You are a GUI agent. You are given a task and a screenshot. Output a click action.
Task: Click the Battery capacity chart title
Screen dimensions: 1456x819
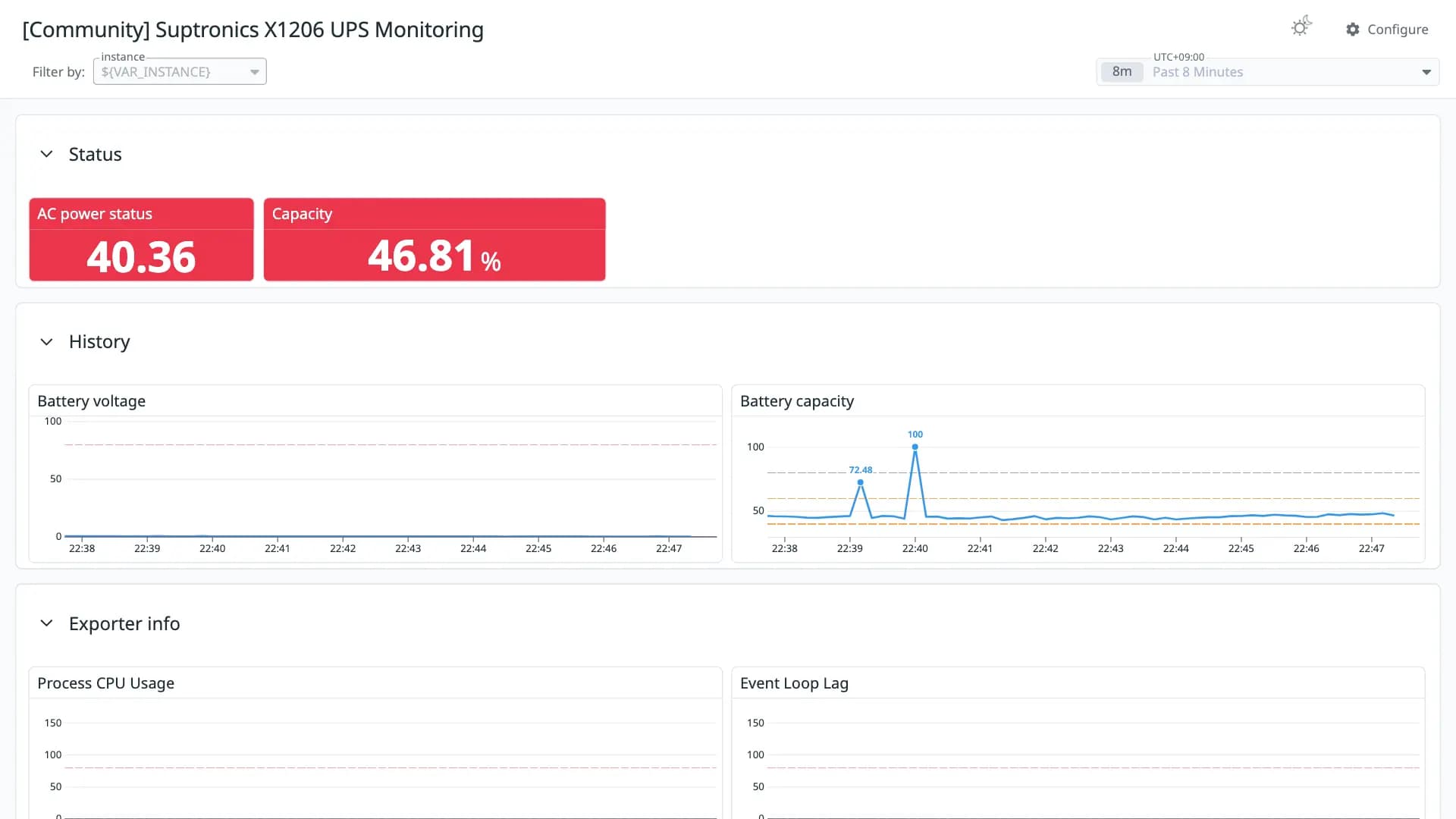point(797,401)
